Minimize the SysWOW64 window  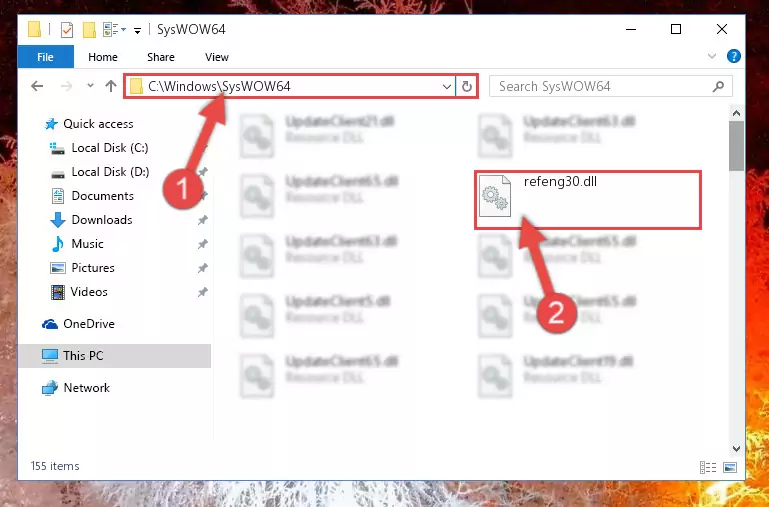coord(631,29)
